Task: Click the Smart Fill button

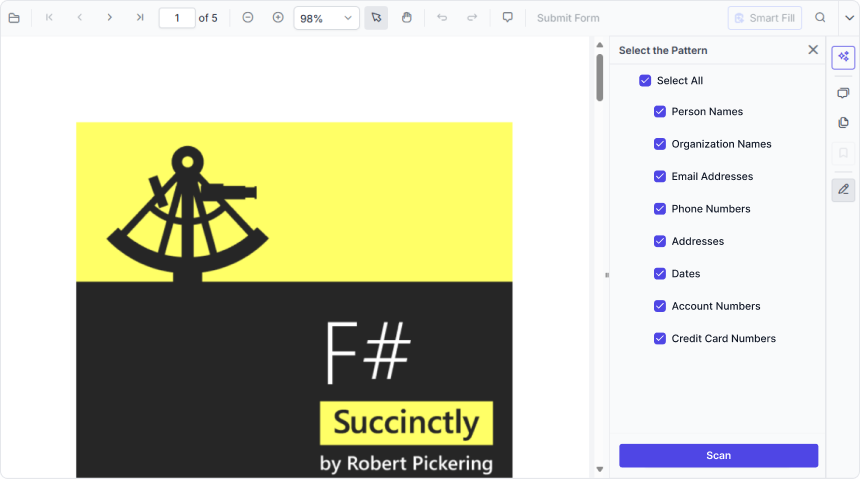Action: (x=765, y=18)
